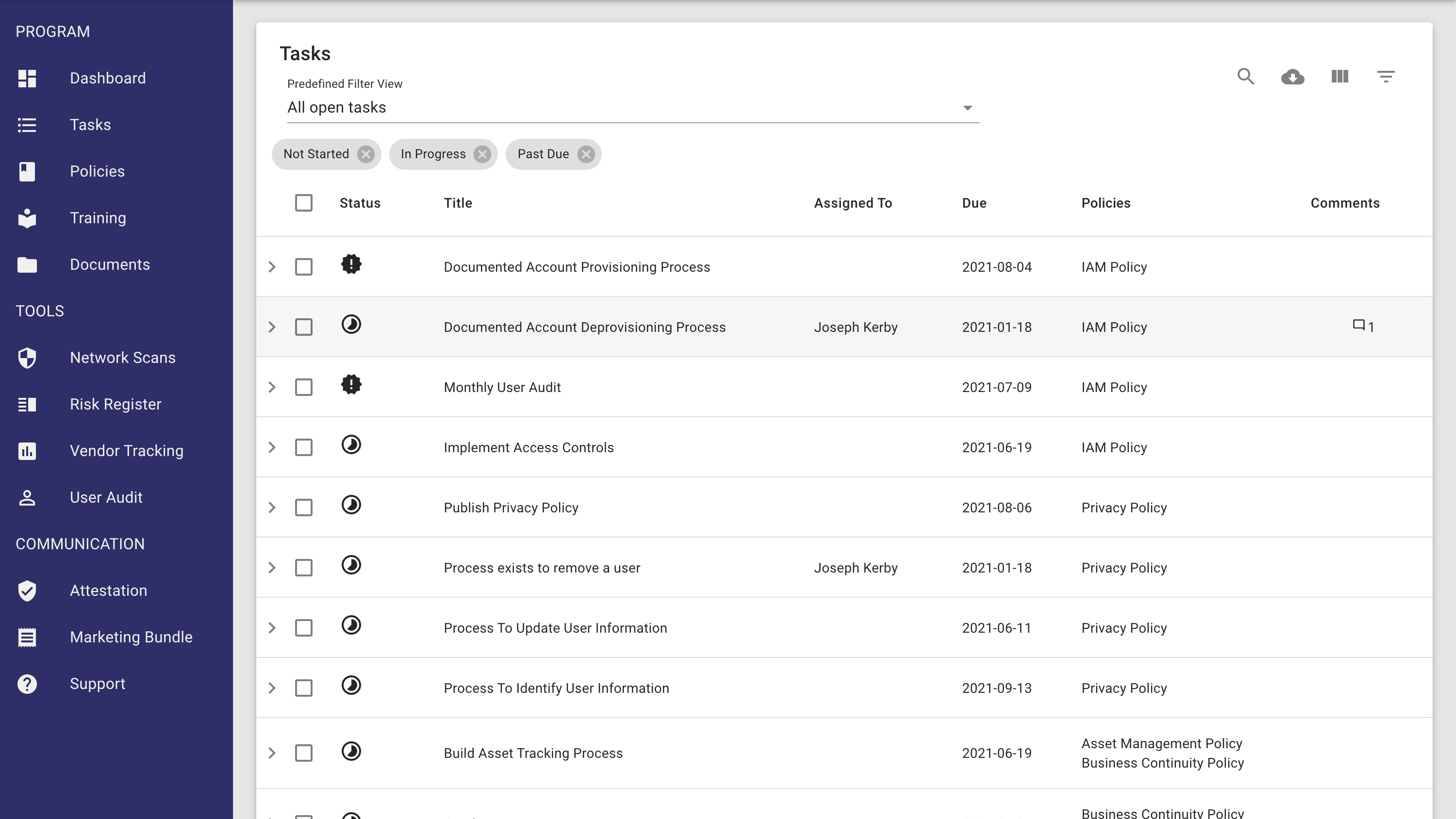Remove the In Progress filter chip

[482, 154]
